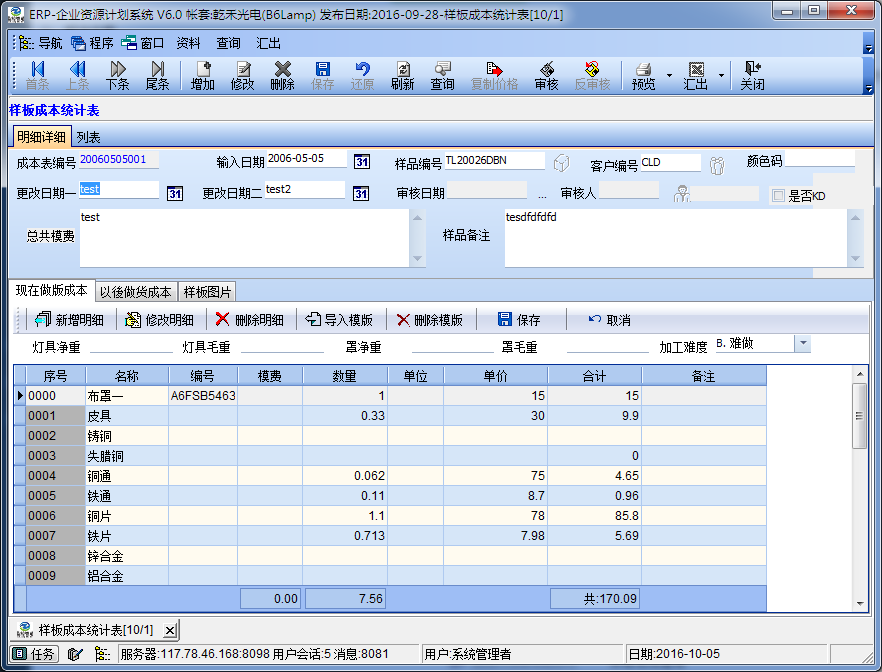Click the 修改明细 button
The width and height of the screenshot is (882, 672).
[x=159, y=320]
